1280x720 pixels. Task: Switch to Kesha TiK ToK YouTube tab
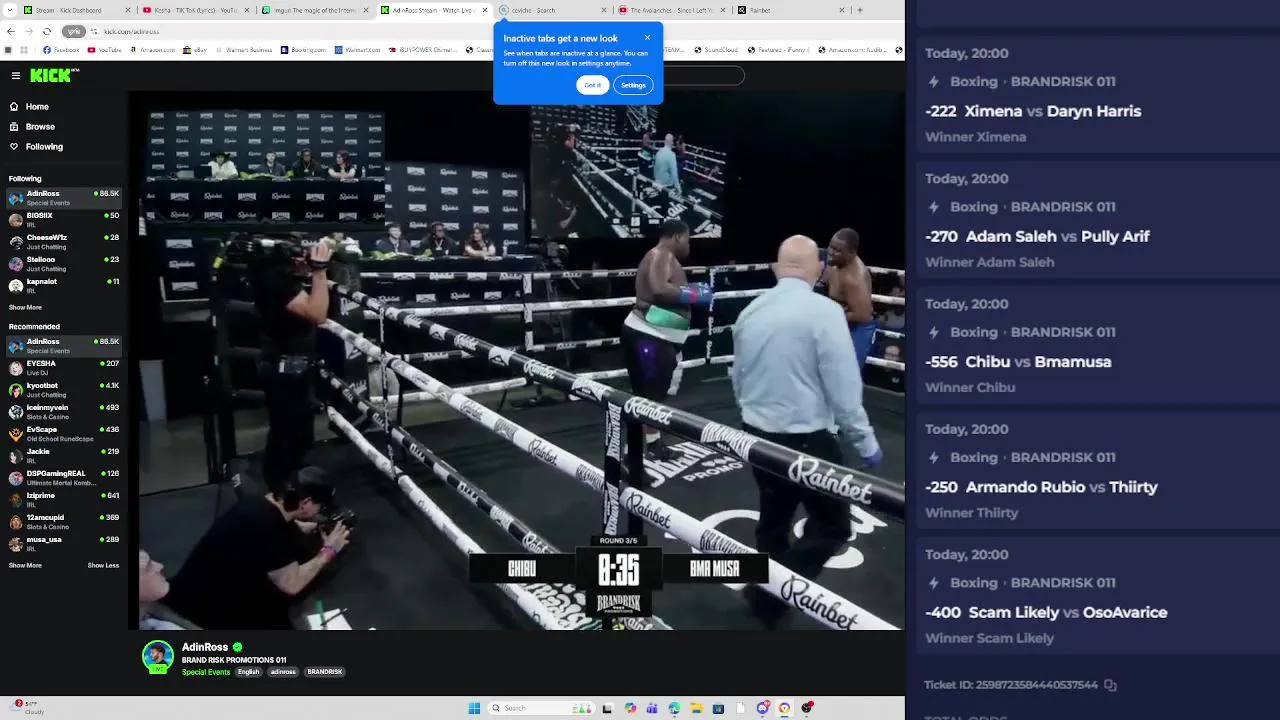[x=196, y=10]
